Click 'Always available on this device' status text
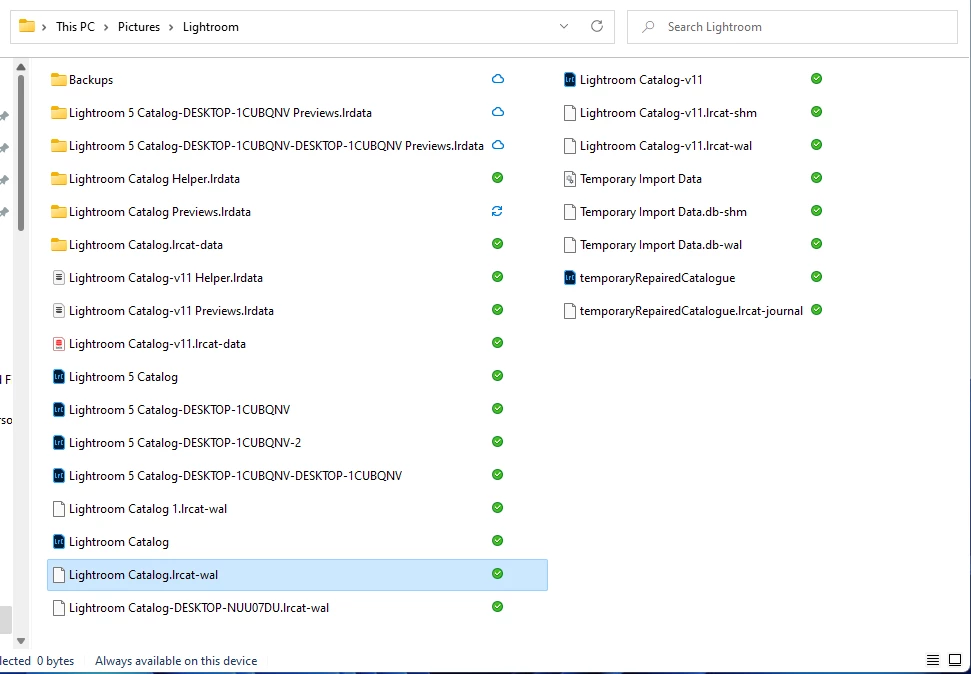The width and height of the screenshot is (971, 674). (x=176, y=660)
